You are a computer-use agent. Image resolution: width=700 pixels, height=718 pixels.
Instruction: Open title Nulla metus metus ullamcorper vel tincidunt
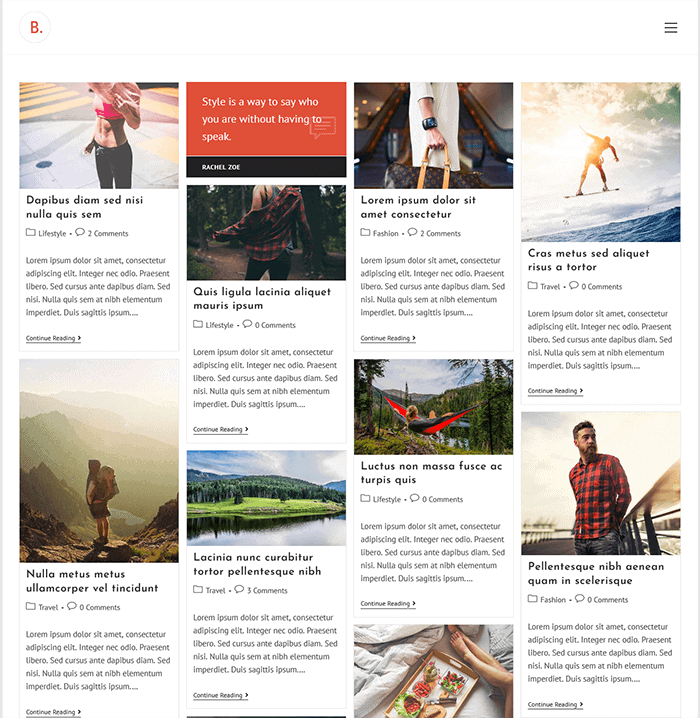point(92,581)
